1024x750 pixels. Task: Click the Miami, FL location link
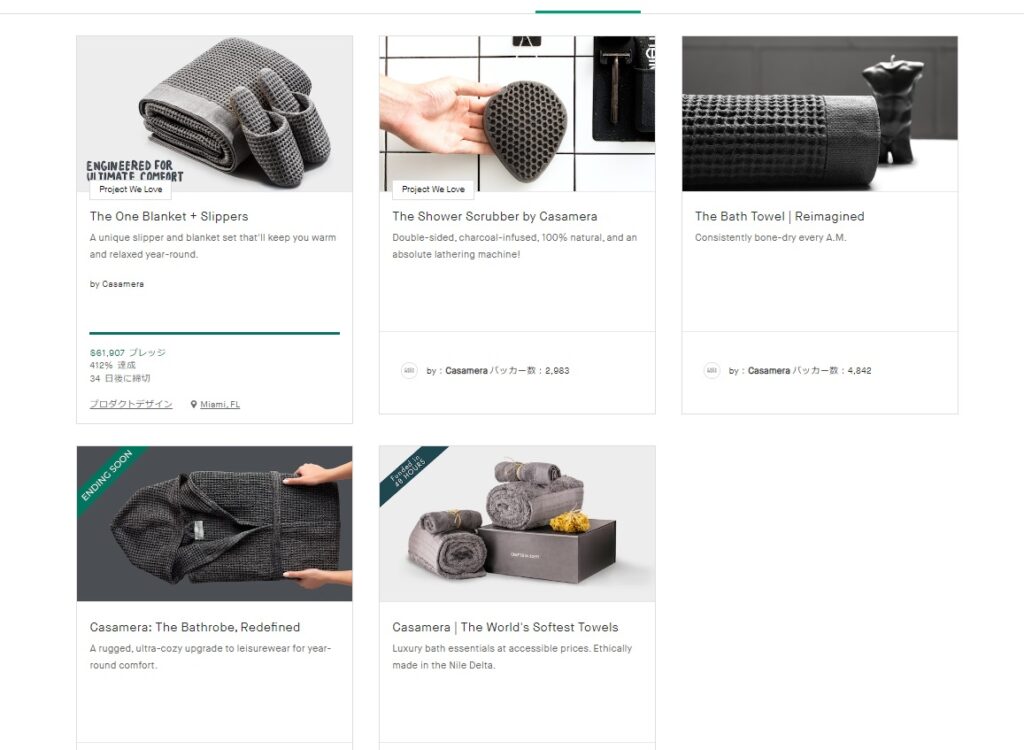click(x=220, y=404)
